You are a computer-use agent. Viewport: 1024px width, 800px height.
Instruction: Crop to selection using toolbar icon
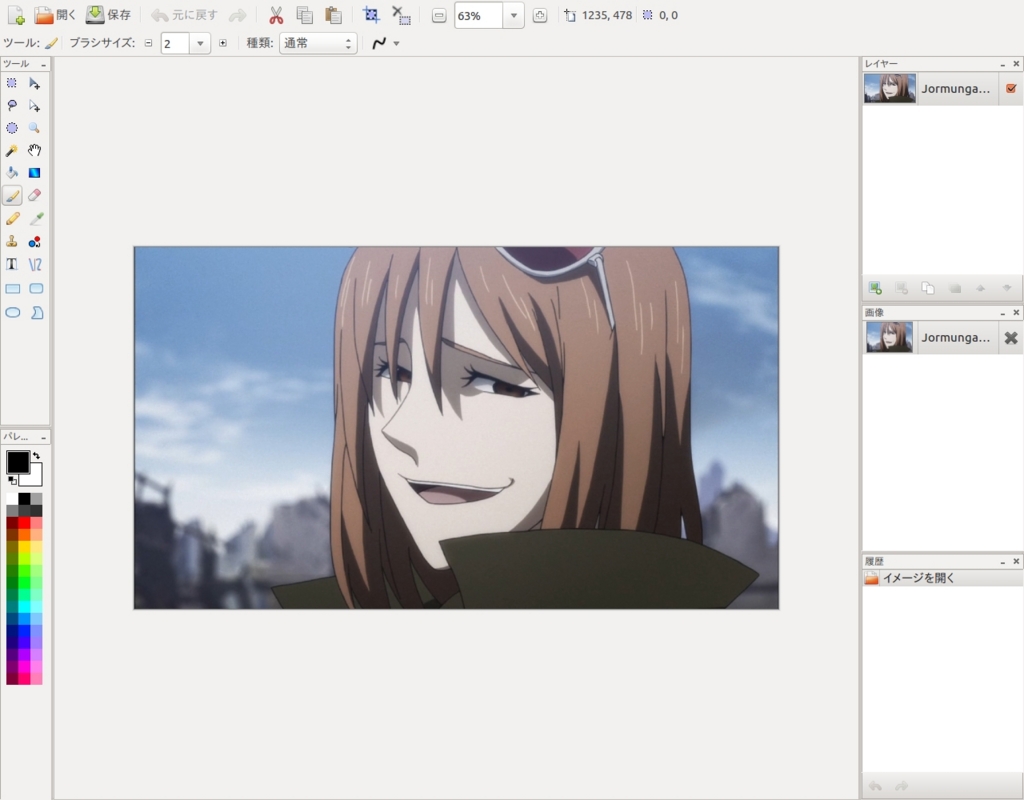pos(371,14)
